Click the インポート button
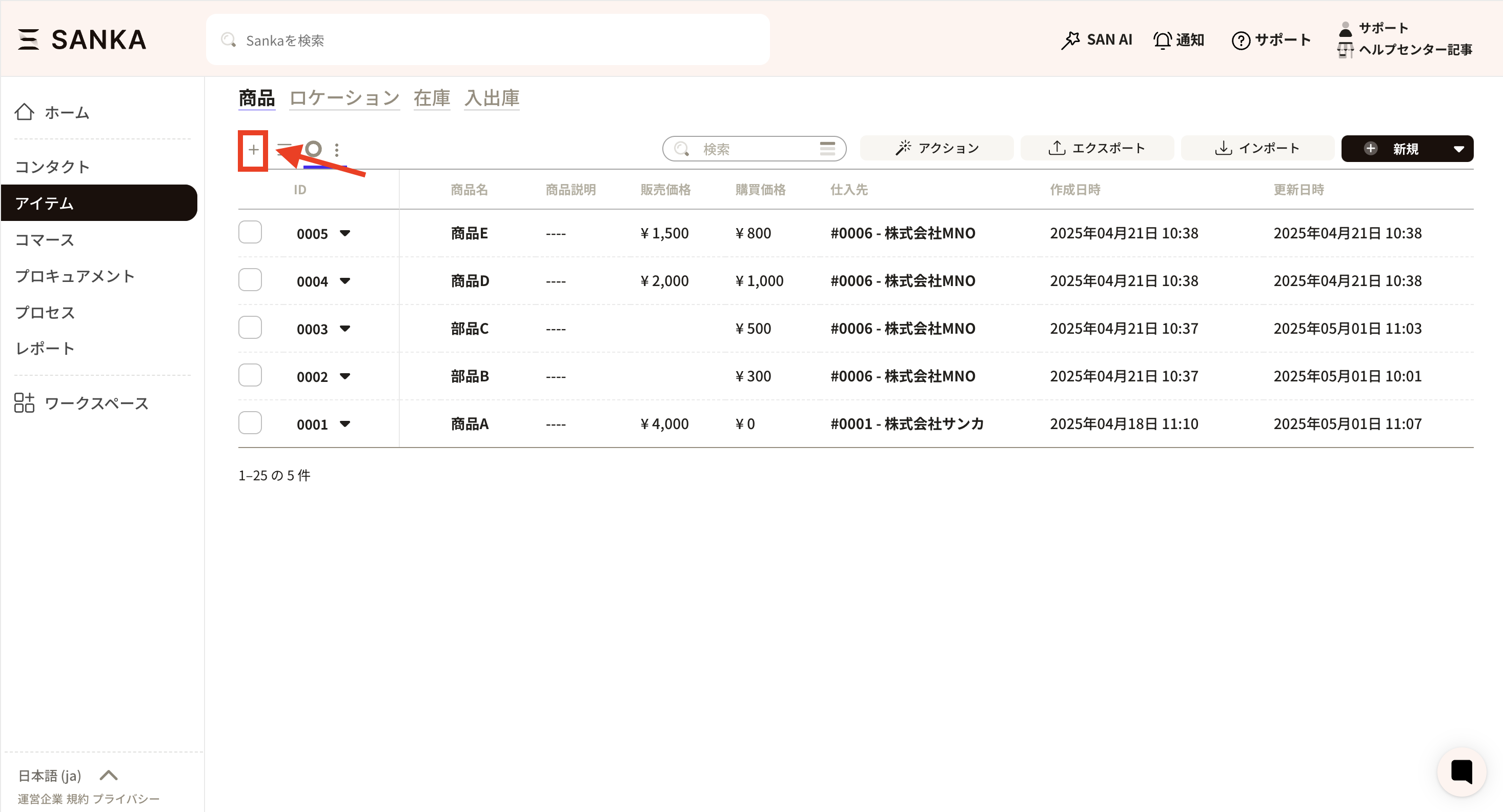The height and width of the screenshot is (812, 1503). pos(1257,148)
